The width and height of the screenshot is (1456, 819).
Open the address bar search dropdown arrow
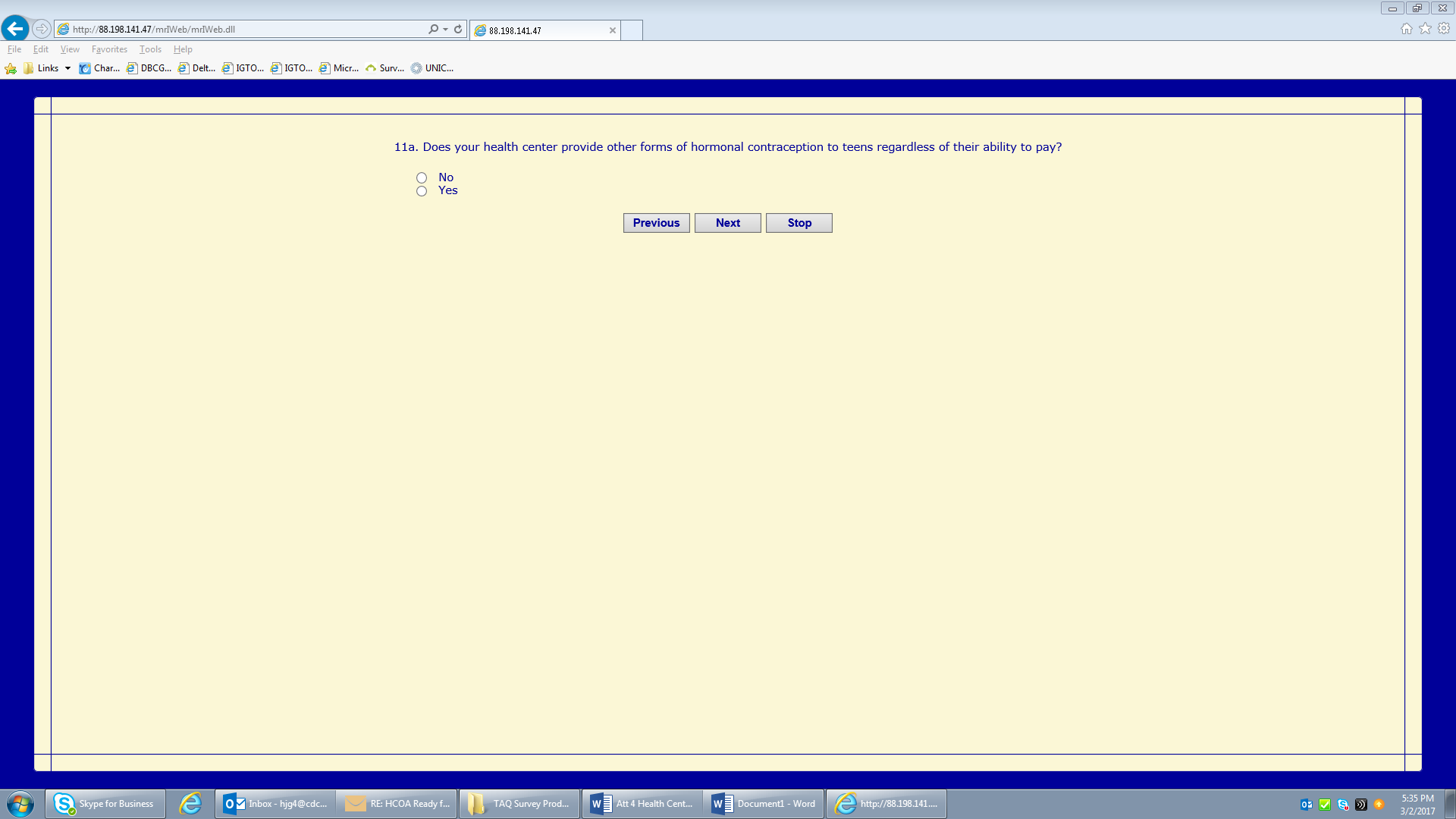[445, 30]
